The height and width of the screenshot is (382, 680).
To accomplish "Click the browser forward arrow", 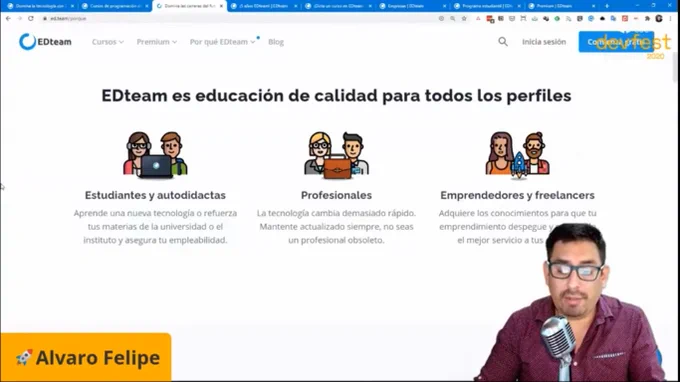I will click(x=20, y=19).
